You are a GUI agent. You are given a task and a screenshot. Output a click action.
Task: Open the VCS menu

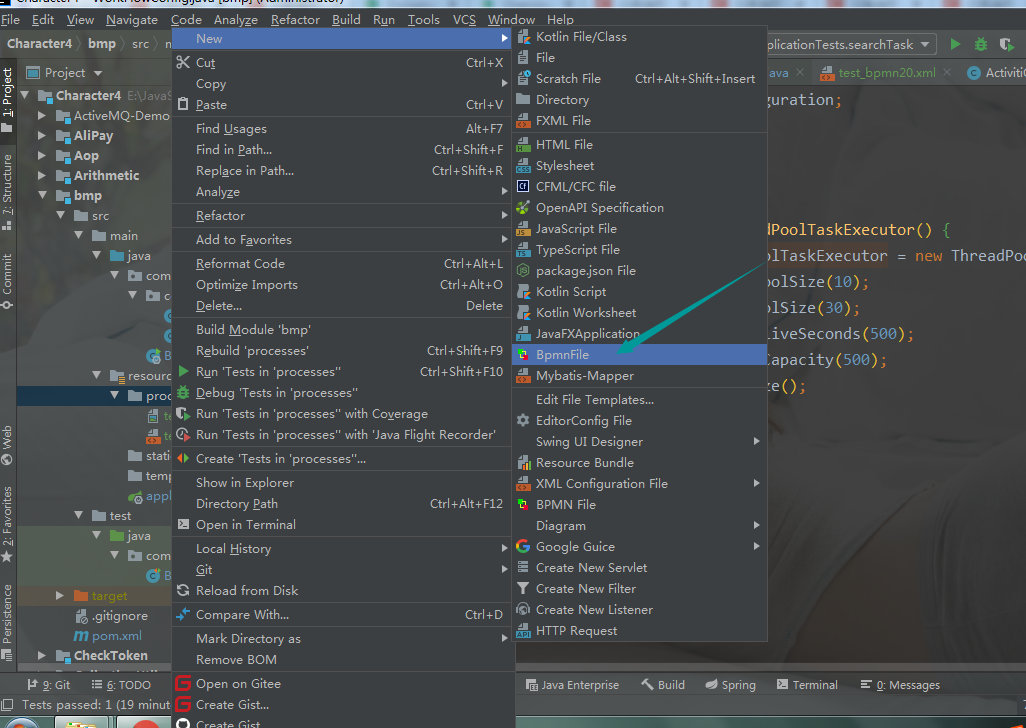pos(464,20)
